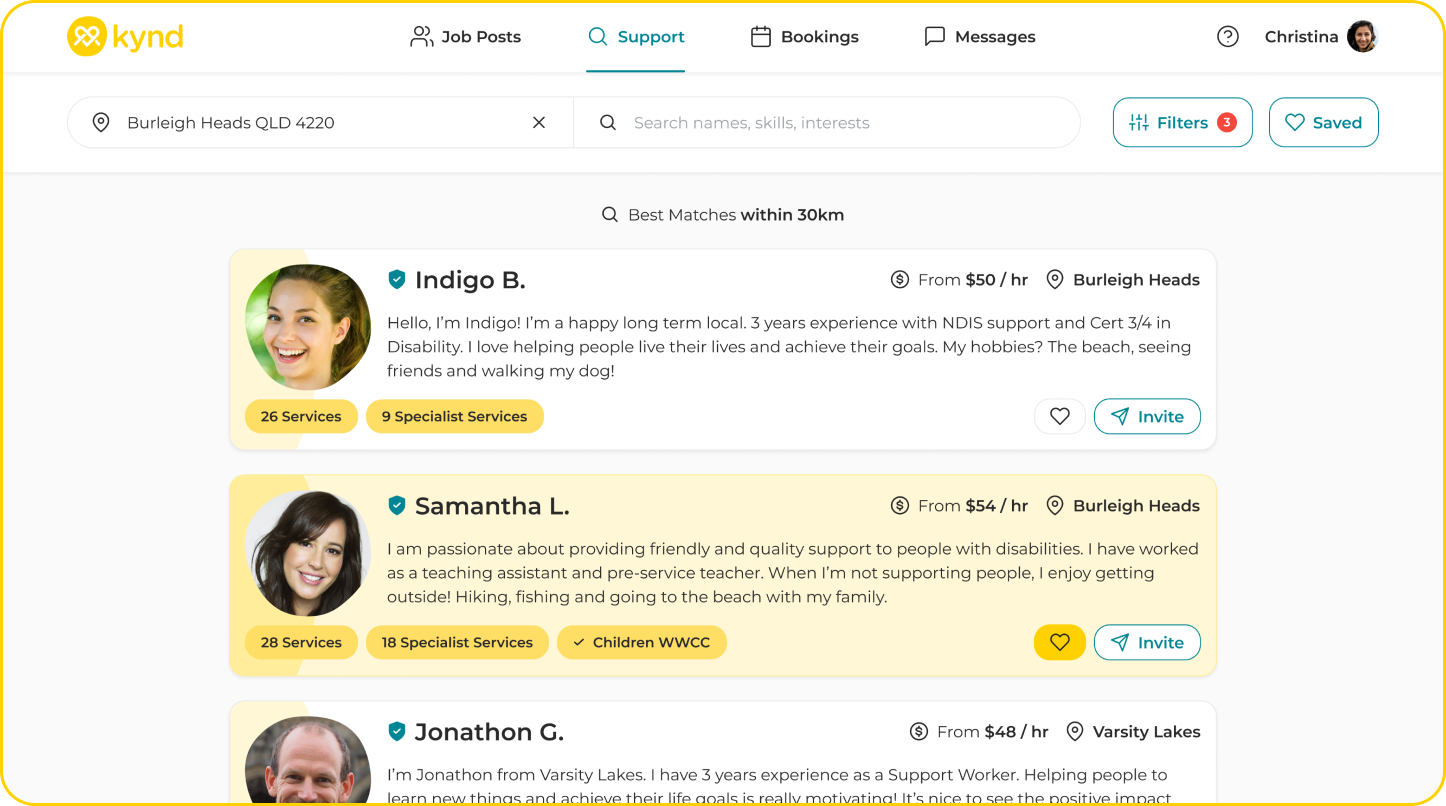
Task: Click Samantha's Children WWCC tag
Action: pos(642,643)
